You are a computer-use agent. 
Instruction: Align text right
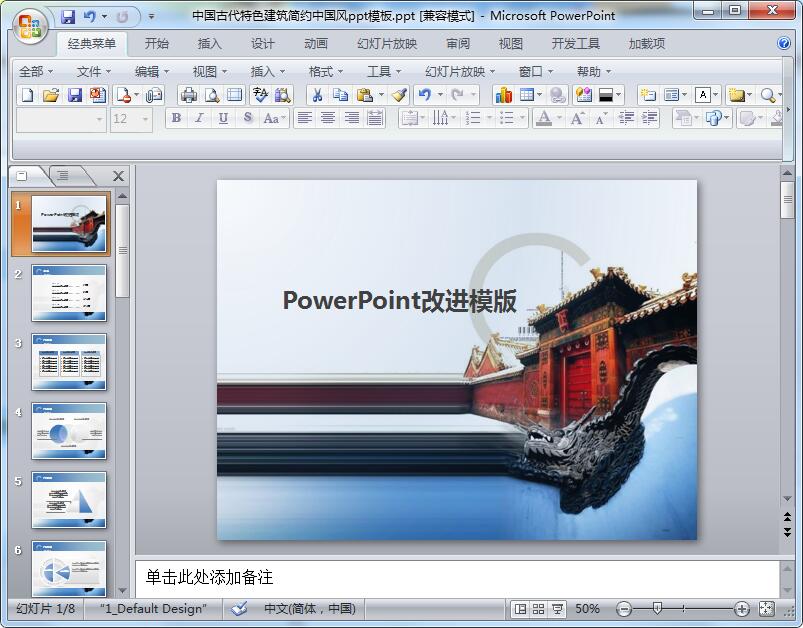(x=351, y=119)
